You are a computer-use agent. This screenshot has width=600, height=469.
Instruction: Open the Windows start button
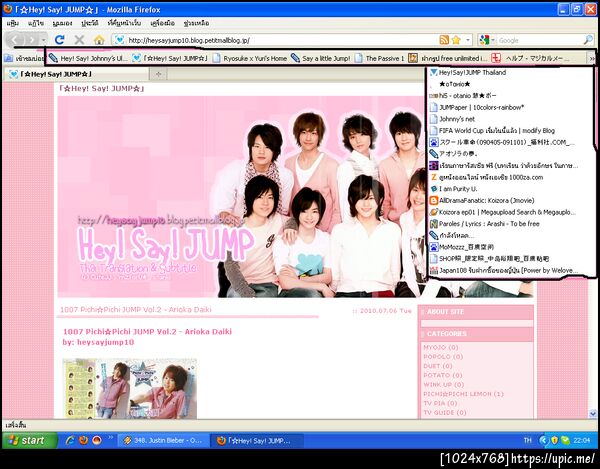point(30,440)
